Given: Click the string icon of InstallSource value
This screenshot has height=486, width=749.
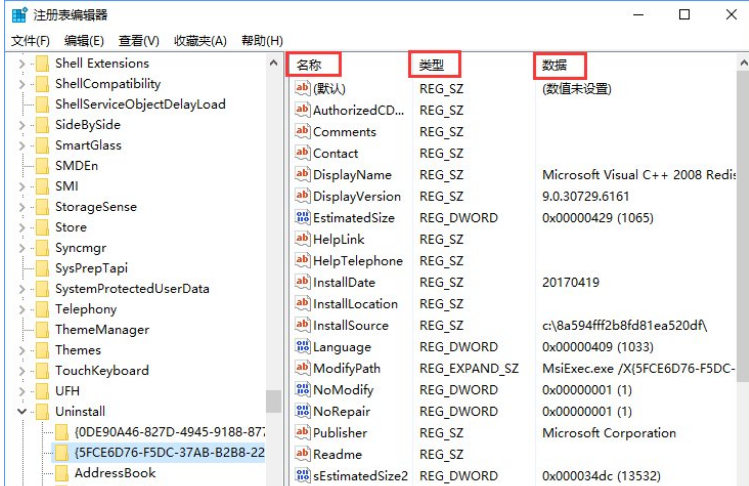Looking at the screenshot, I should tap(302, 324).
